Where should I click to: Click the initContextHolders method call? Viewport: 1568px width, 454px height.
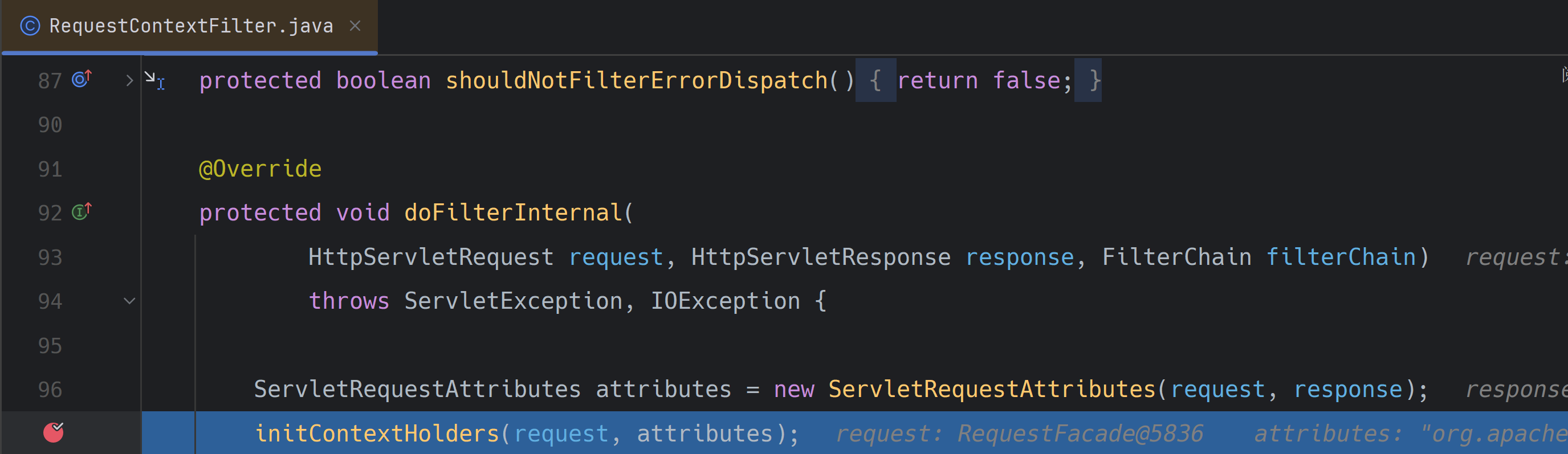377,433
